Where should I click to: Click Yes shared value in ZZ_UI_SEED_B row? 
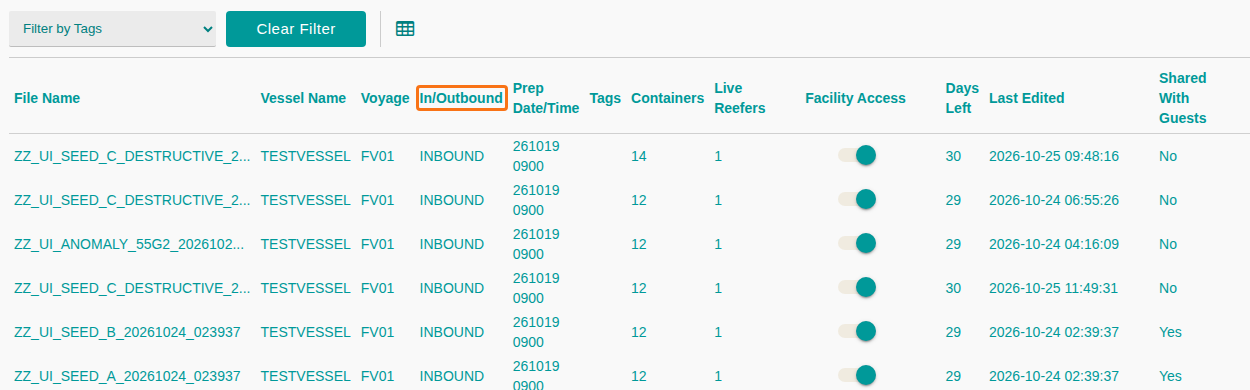coord(1170,332)
